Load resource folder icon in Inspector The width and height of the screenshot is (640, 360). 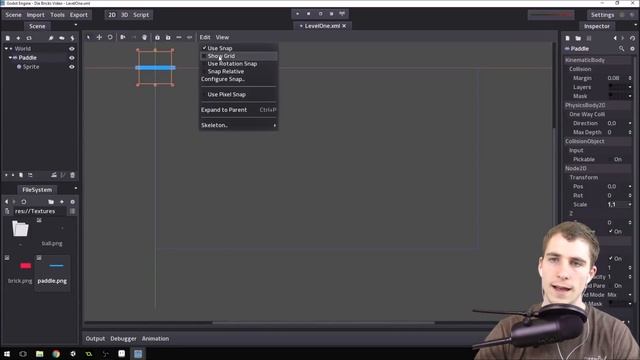[x=578, y=38]
